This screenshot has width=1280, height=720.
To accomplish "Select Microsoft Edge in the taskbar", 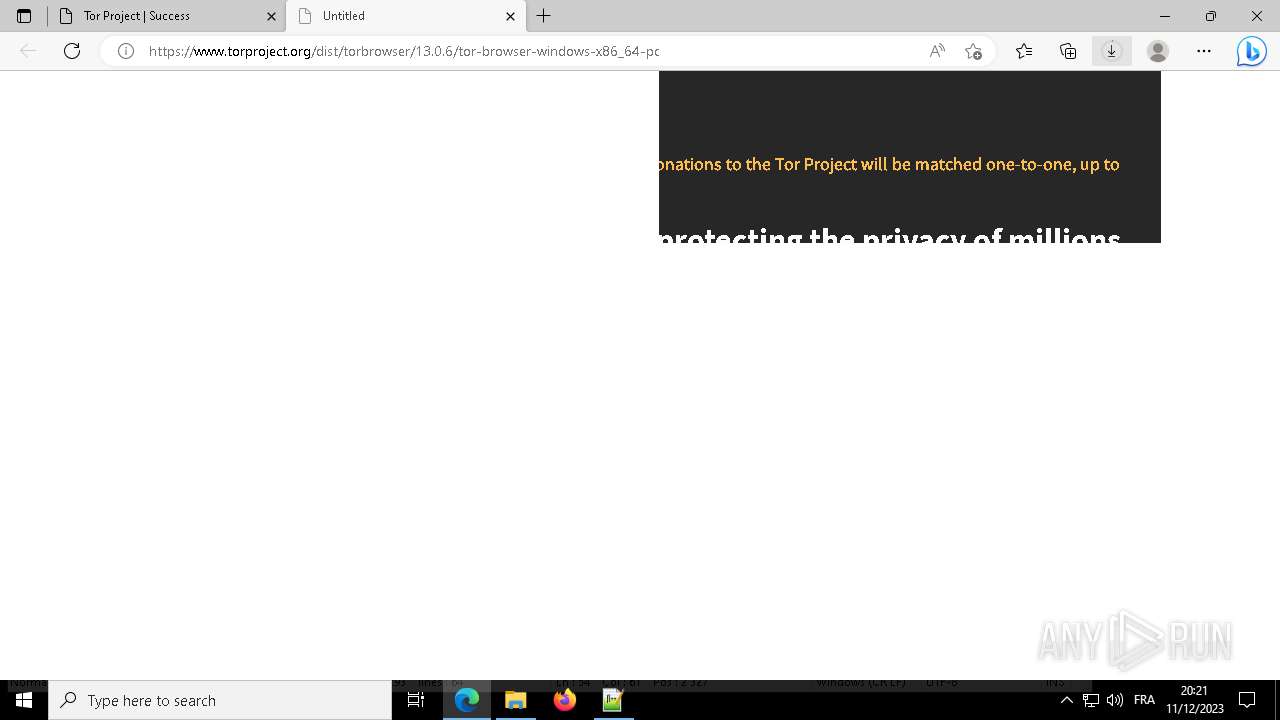I will tap(467, 700).
